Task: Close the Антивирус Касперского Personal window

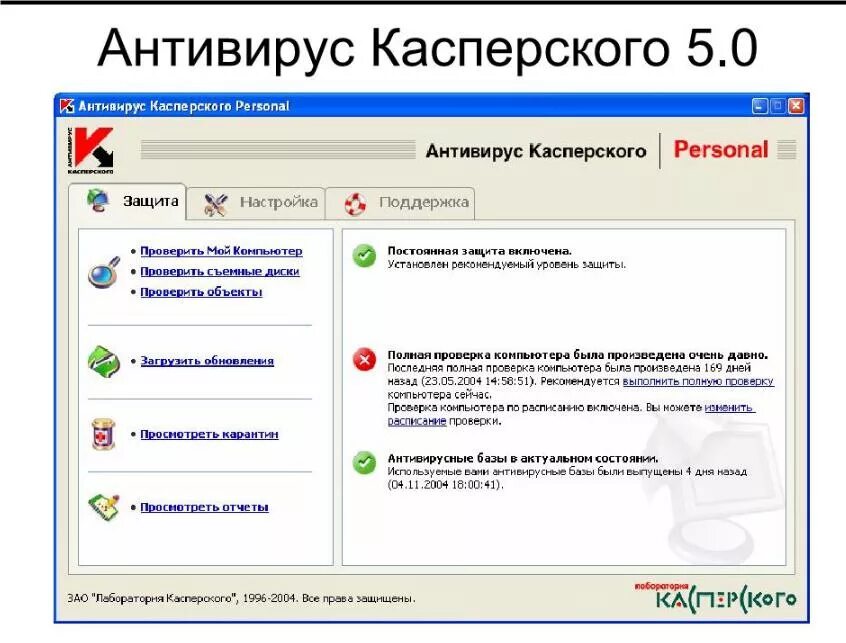Action: [x=796, y=106]
